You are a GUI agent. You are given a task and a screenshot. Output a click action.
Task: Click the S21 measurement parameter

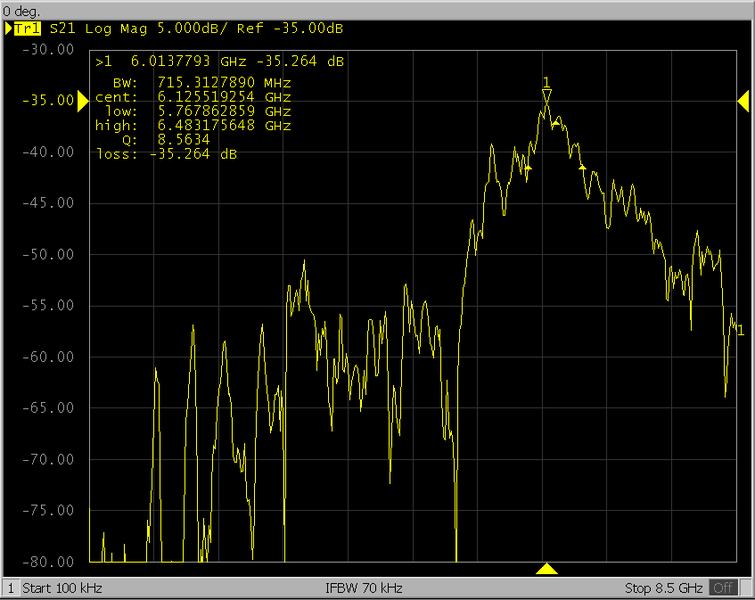[62, 29]
